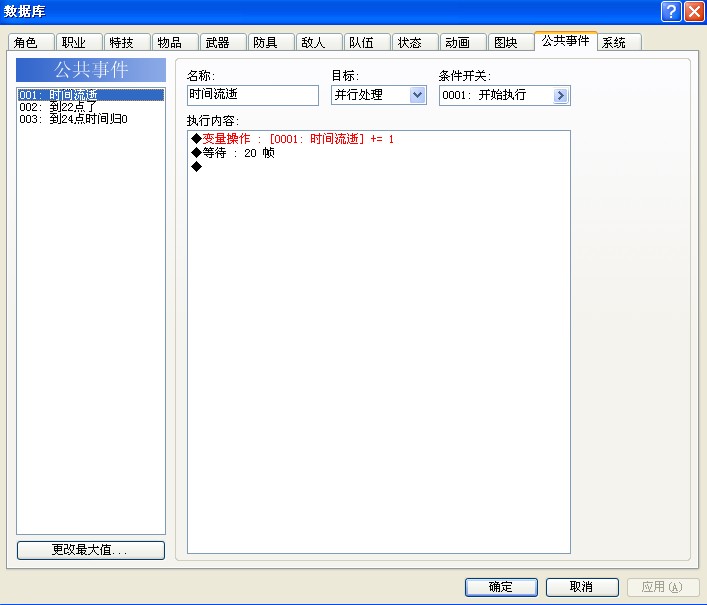The width and height of the screenshot is (707, 605).
Task: Switch to the 队伍 tab
Action: (x=367, y=42)
